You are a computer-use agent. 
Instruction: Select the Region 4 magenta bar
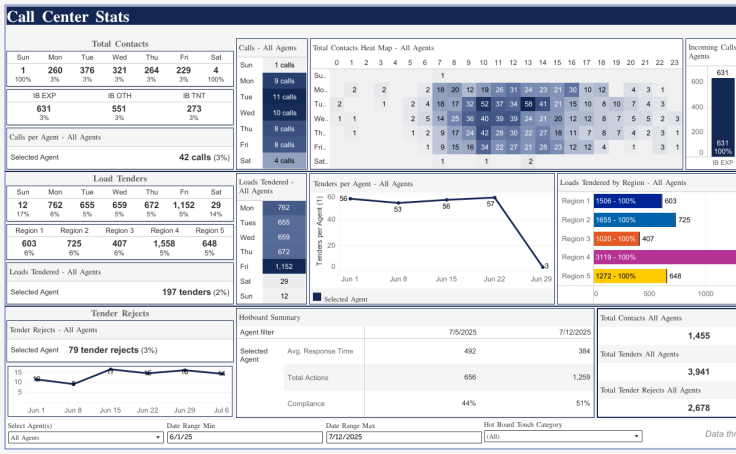coord(665,257)
